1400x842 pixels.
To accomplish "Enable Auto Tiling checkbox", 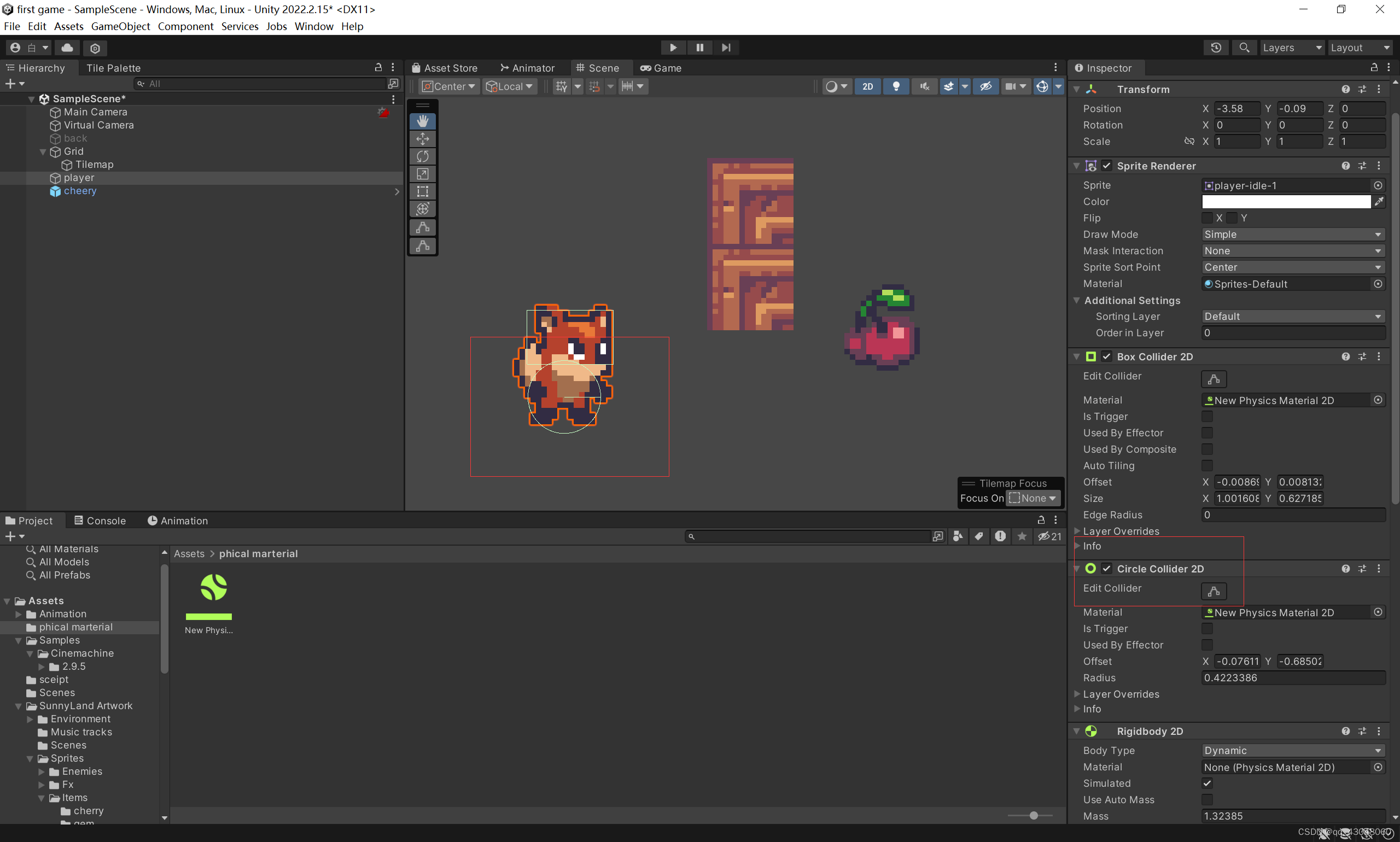I will pos(1207,466).
